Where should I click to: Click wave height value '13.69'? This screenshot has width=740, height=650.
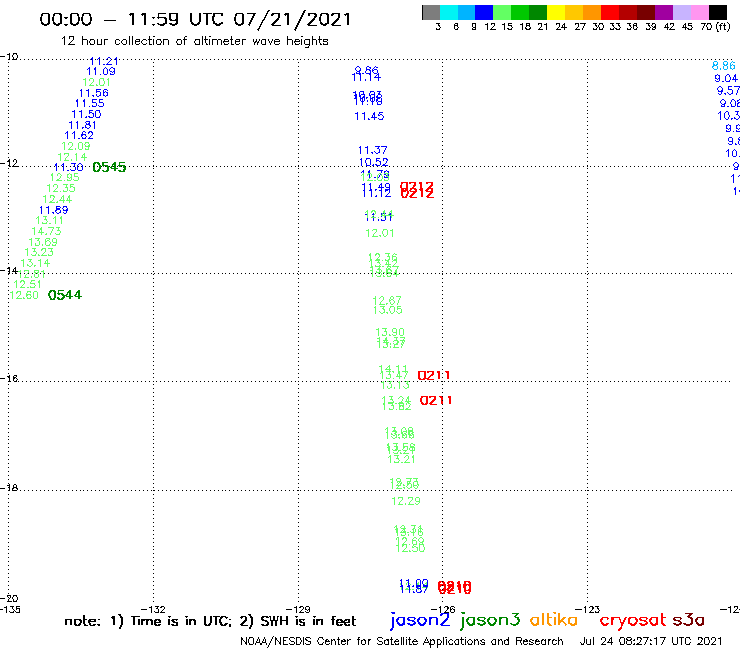tap(43, 242)
